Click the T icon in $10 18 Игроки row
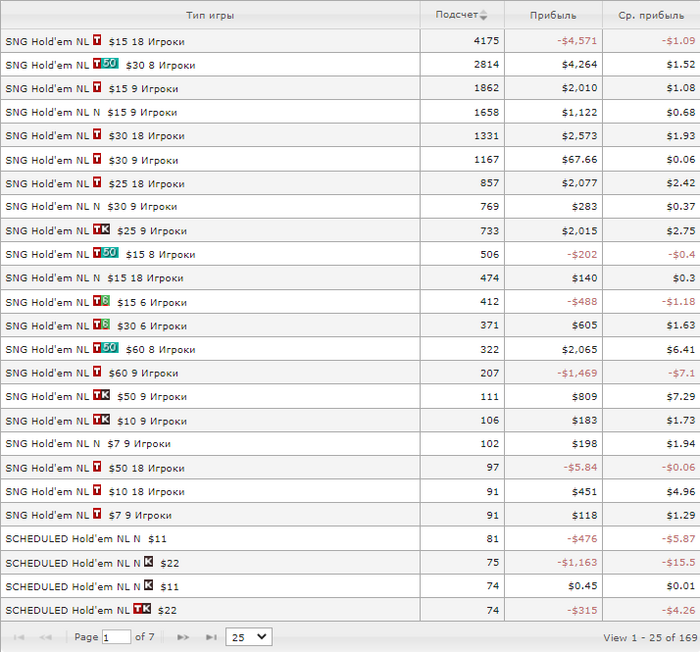 click(97, 490)
